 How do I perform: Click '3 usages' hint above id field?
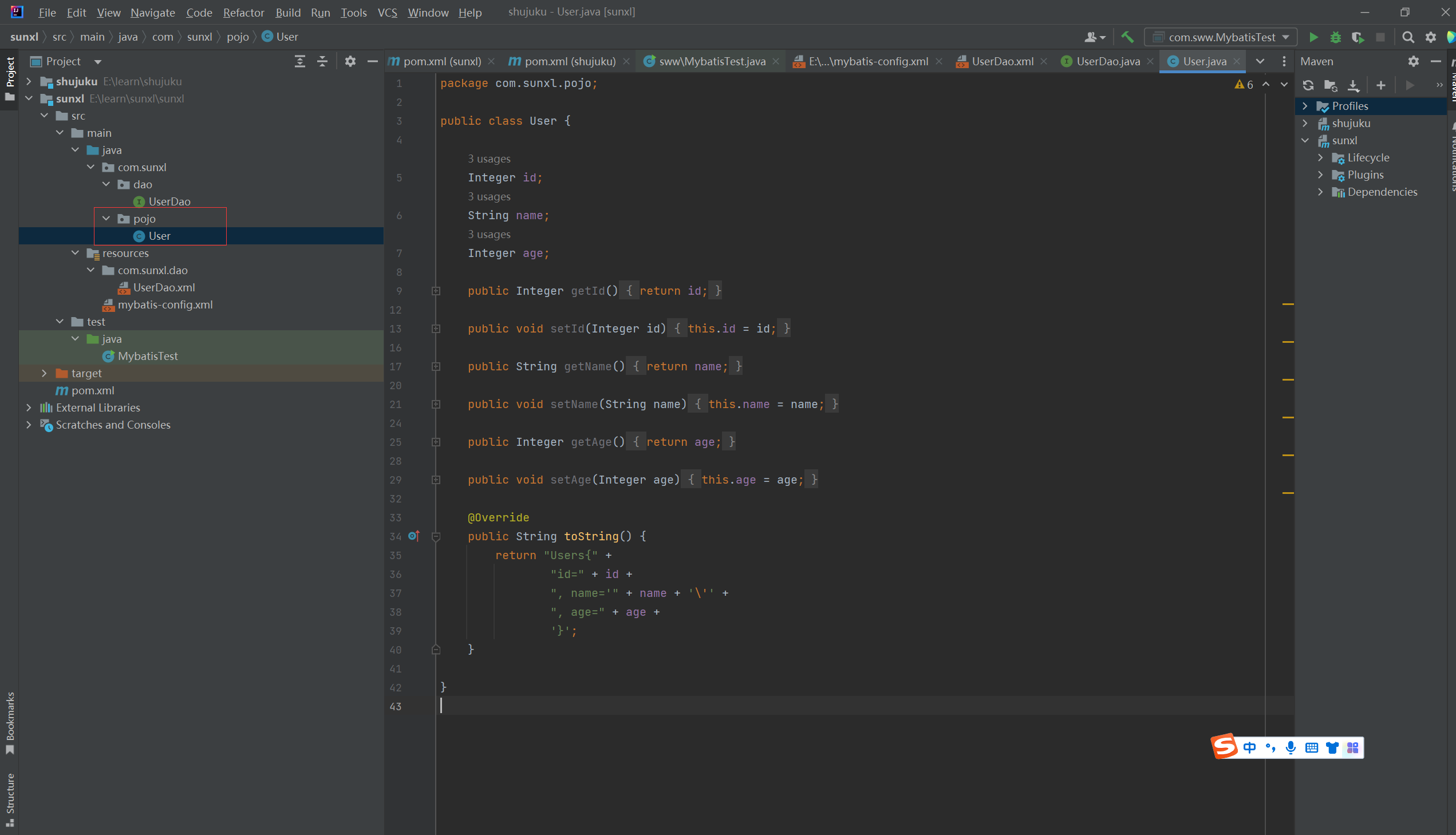tap(489, 159)
